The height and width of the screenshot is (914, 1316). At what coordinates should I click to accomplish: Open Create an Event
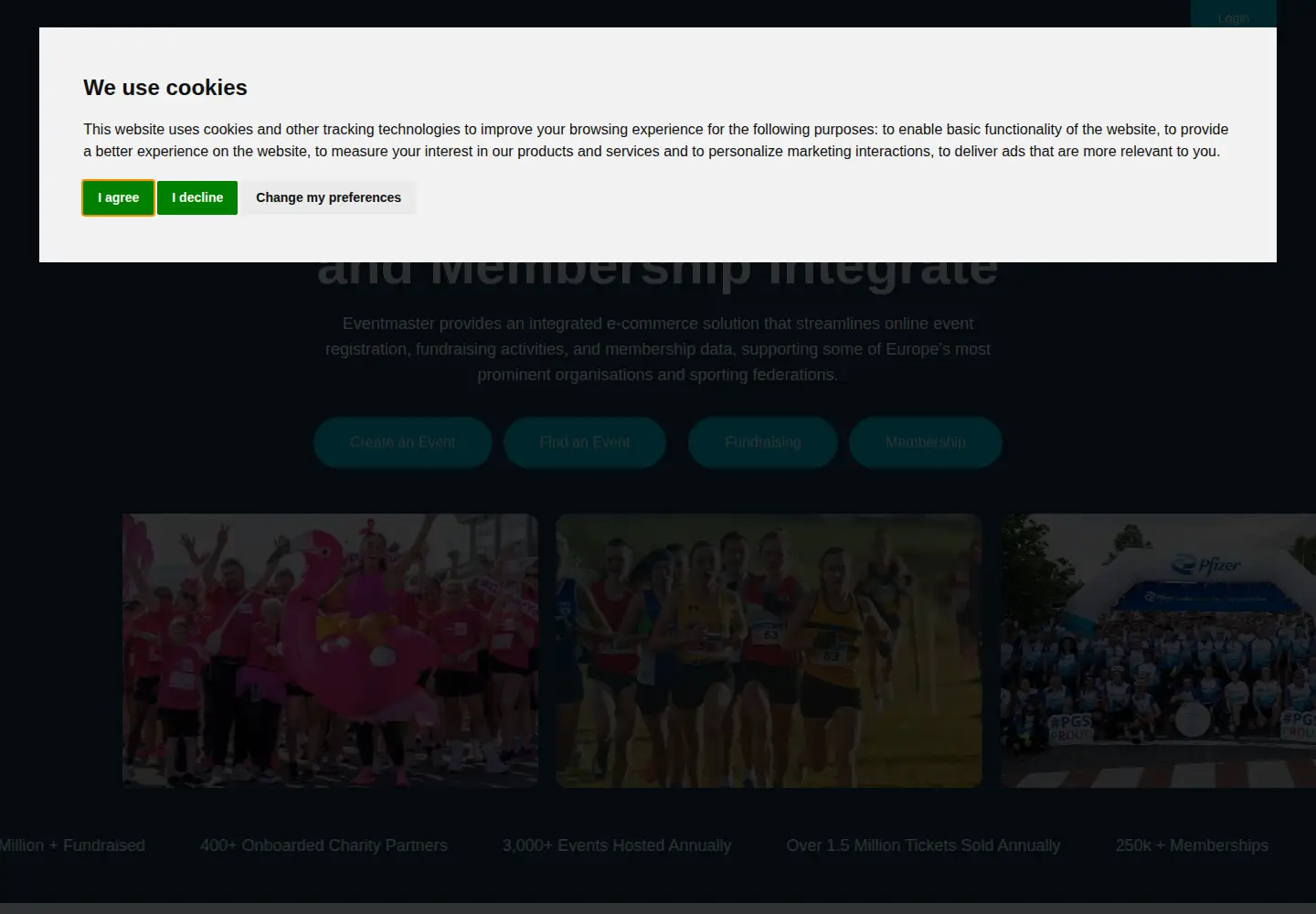coord(403,442)
